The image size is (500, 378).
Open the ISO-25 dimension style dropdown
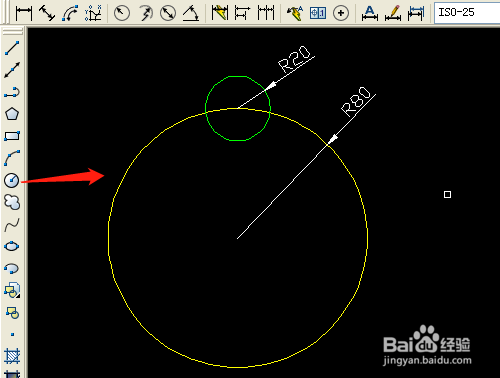(x=467, y=13)
